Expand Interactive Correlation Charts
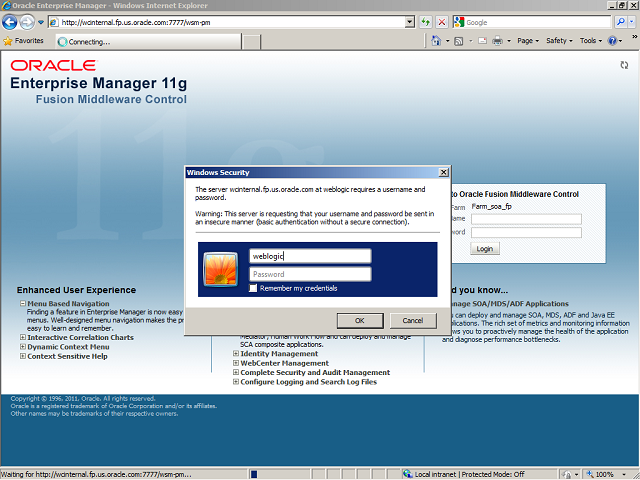640x480 pixels. [23, 338]
